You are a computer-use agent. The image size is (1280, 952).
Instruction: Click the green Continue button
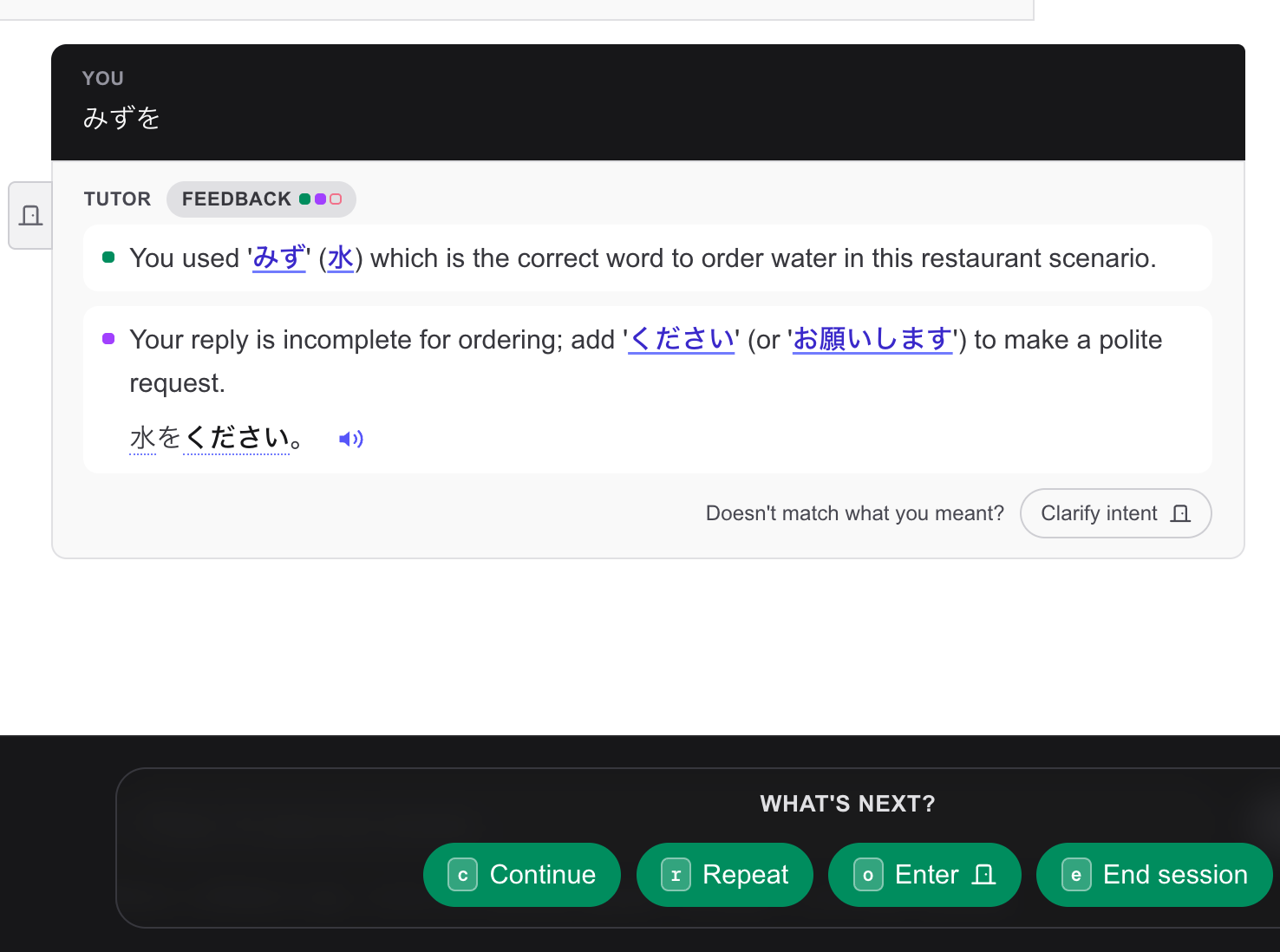[522, 875]
